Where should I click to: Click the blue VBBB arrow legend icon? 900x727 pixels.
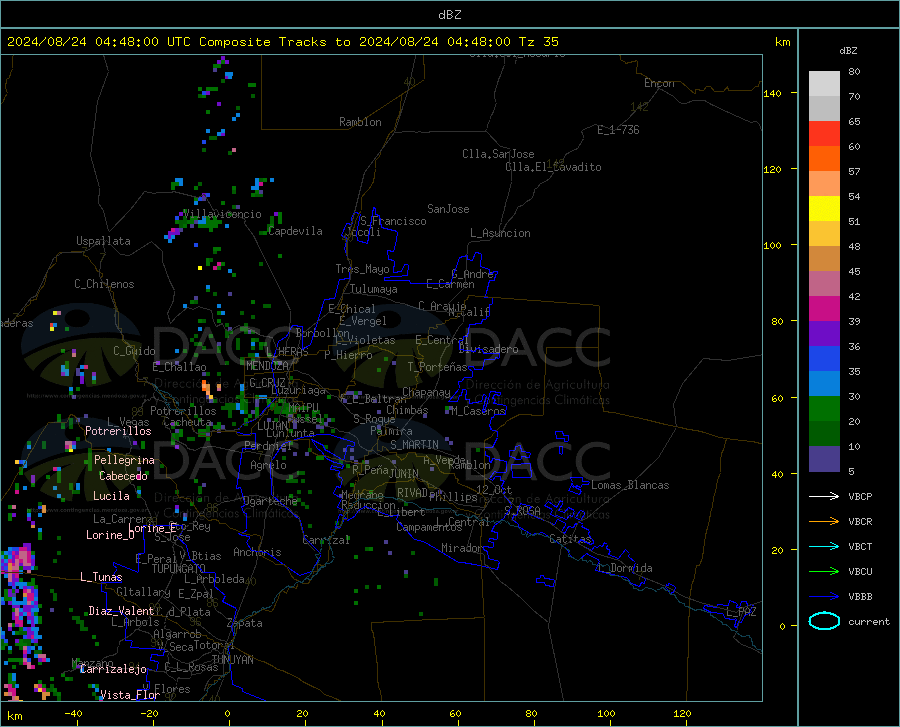(x=824, y=596)
